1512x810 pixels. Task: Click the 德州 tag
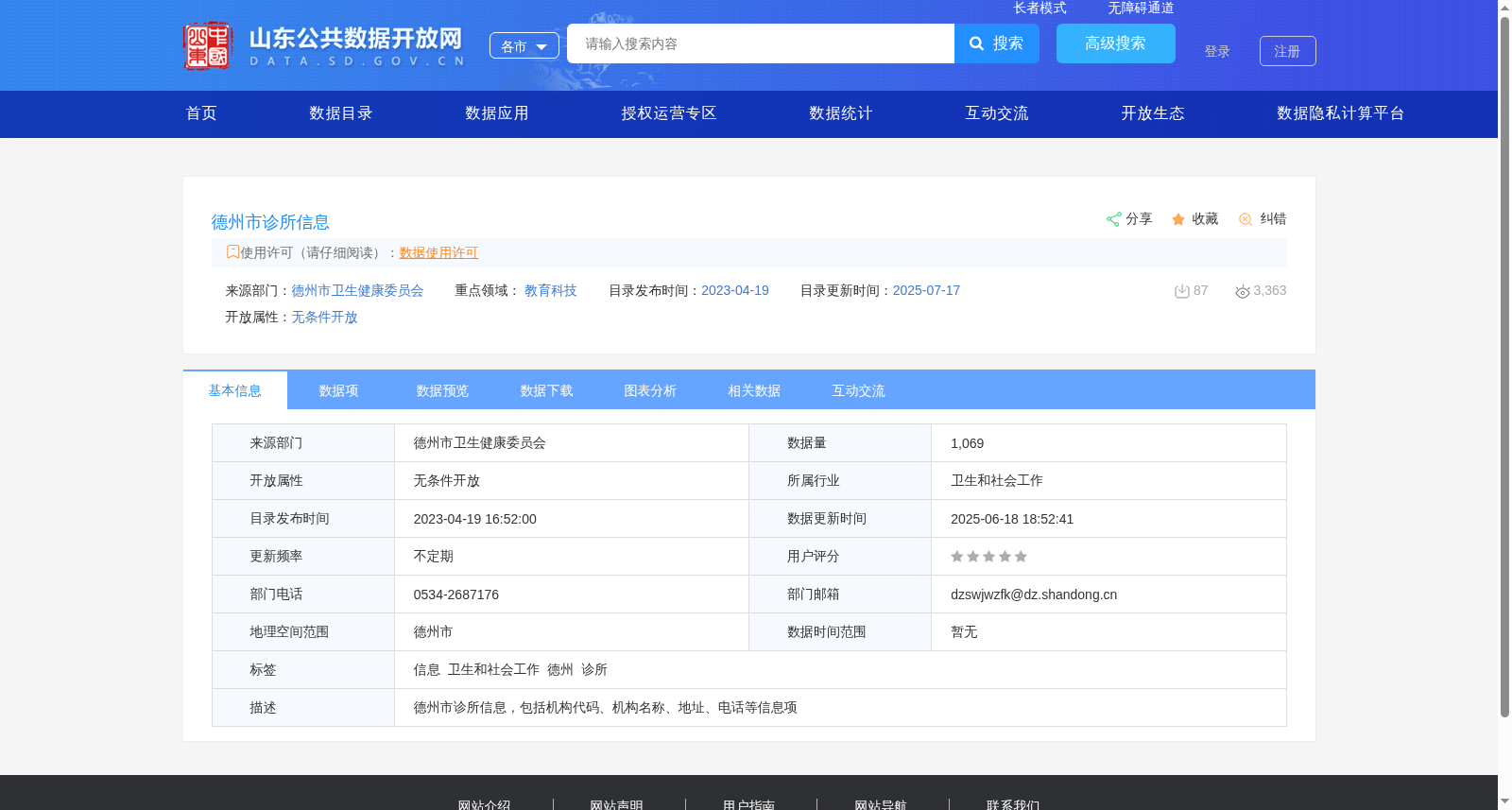(560, 669)
